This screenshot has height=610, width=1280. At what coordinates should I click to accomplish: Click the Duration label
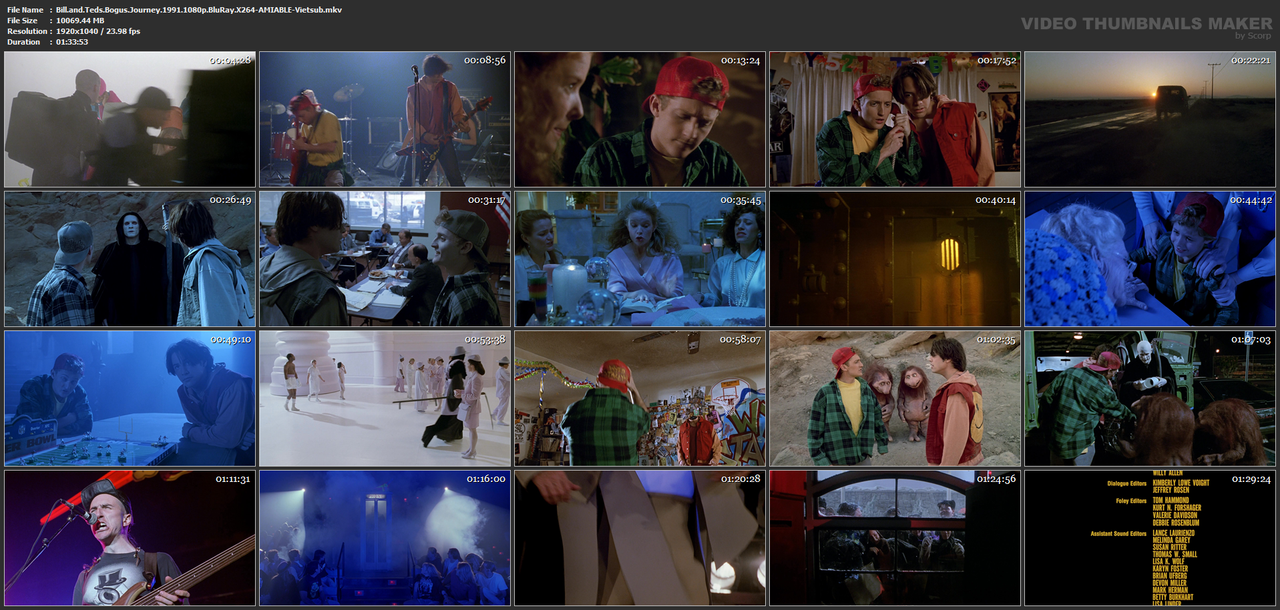pyautogui.click(x=23, y=42)
